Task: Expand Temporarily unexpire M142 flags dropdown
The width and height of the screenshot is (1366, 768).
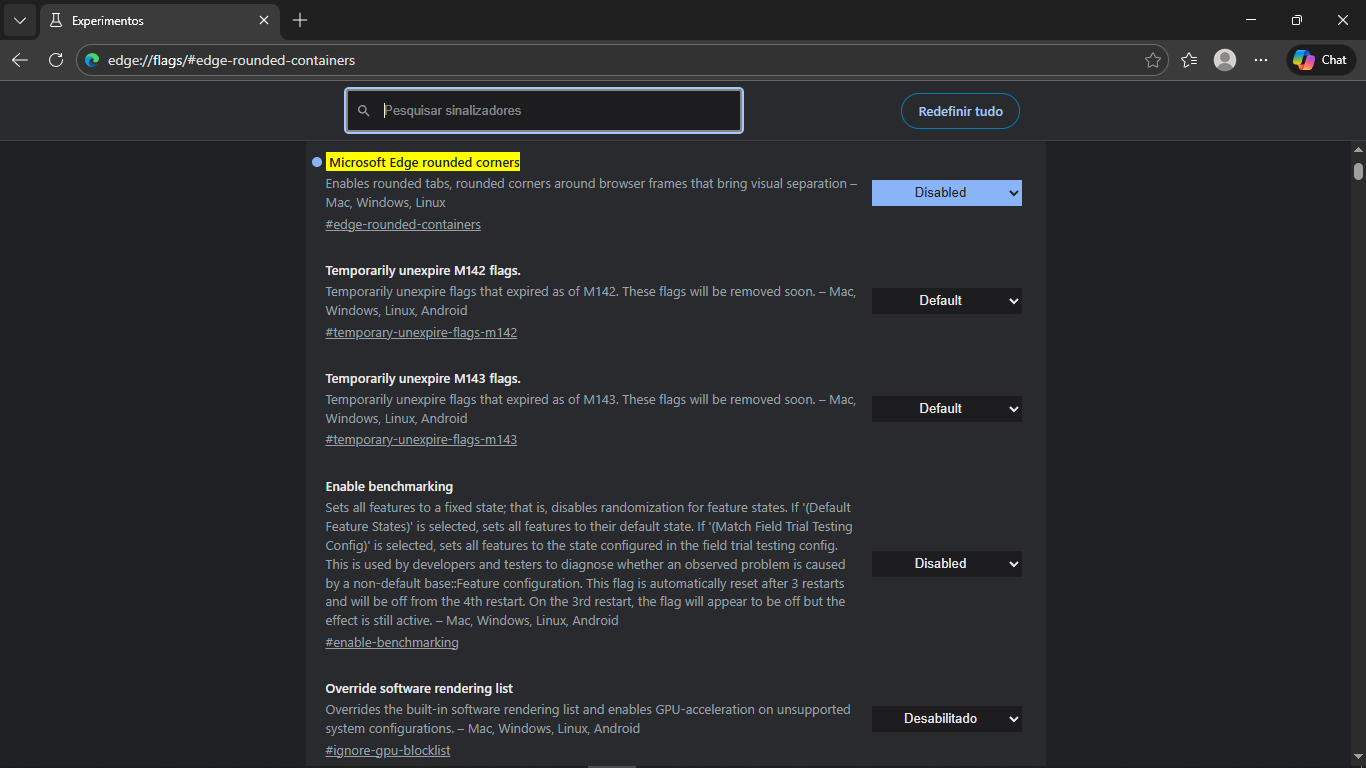Action: coord(946,301)
